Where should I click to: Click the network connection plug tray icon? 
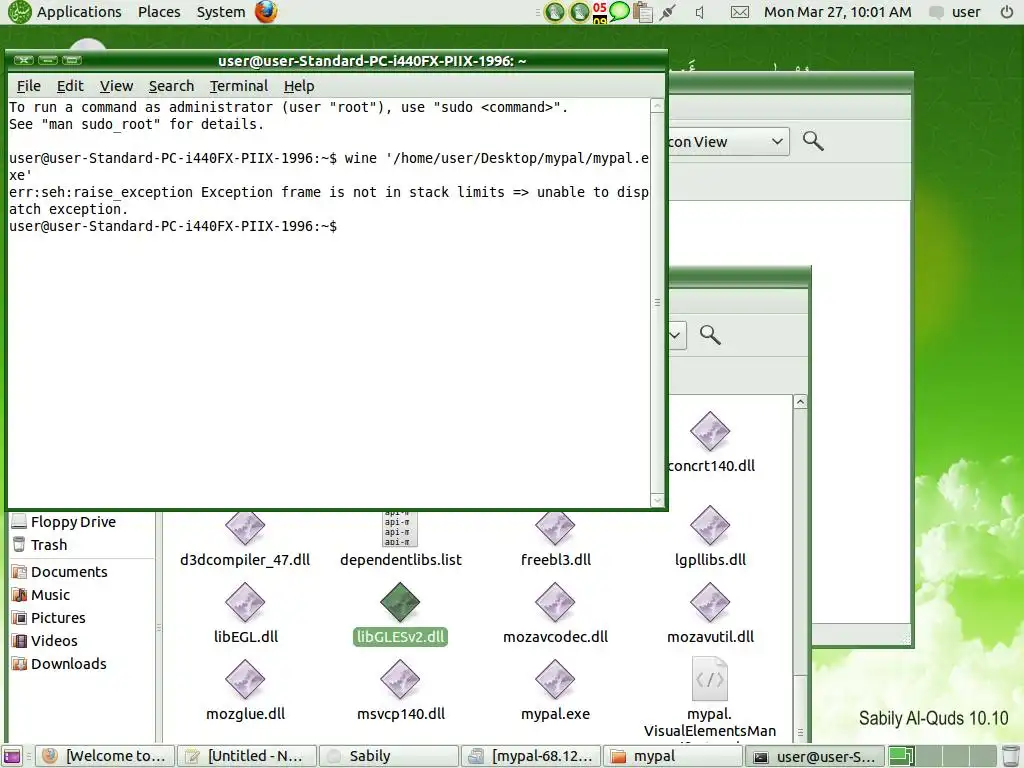667,12
